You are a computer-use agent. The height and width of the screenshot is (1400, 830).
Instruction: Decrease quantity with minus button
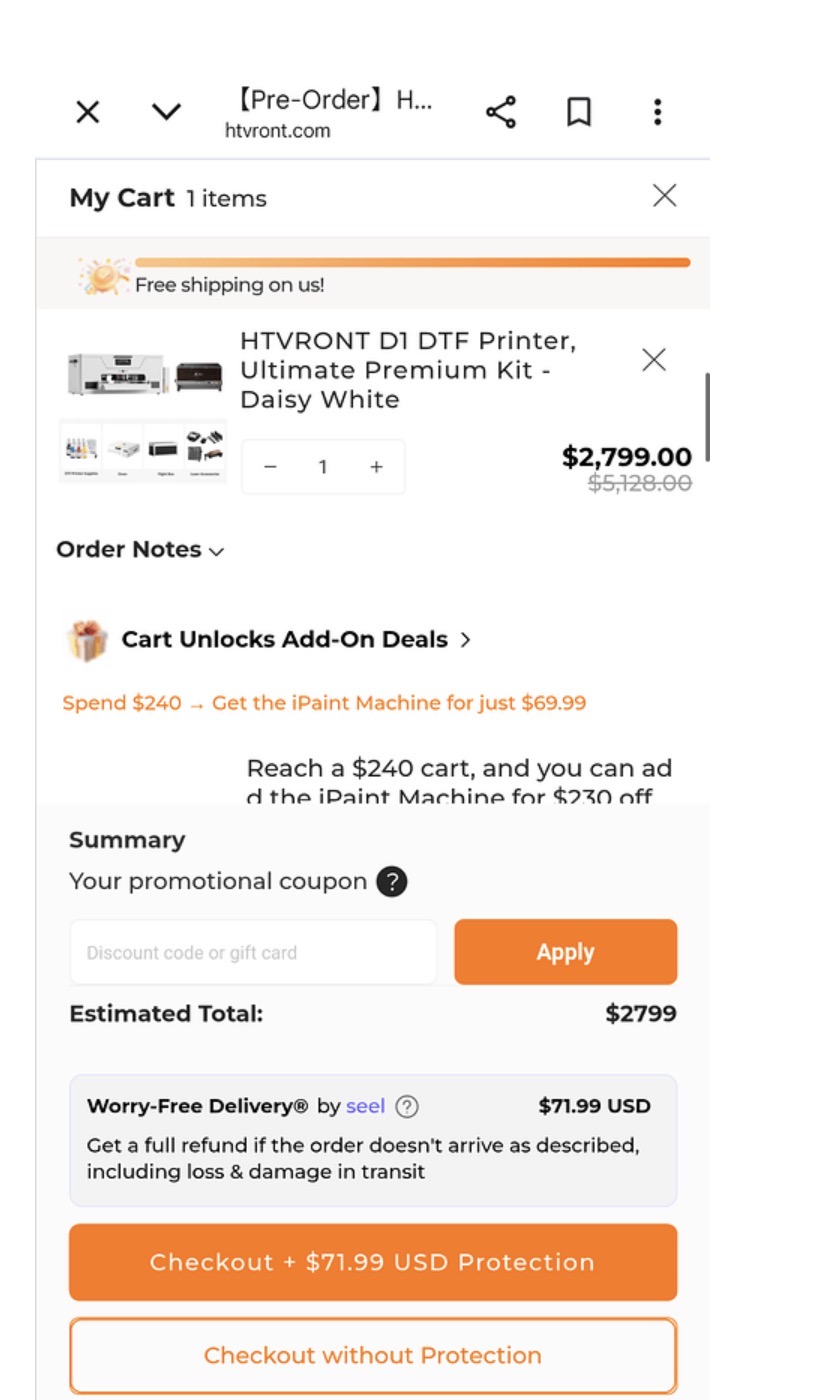[x=270, y=467]
